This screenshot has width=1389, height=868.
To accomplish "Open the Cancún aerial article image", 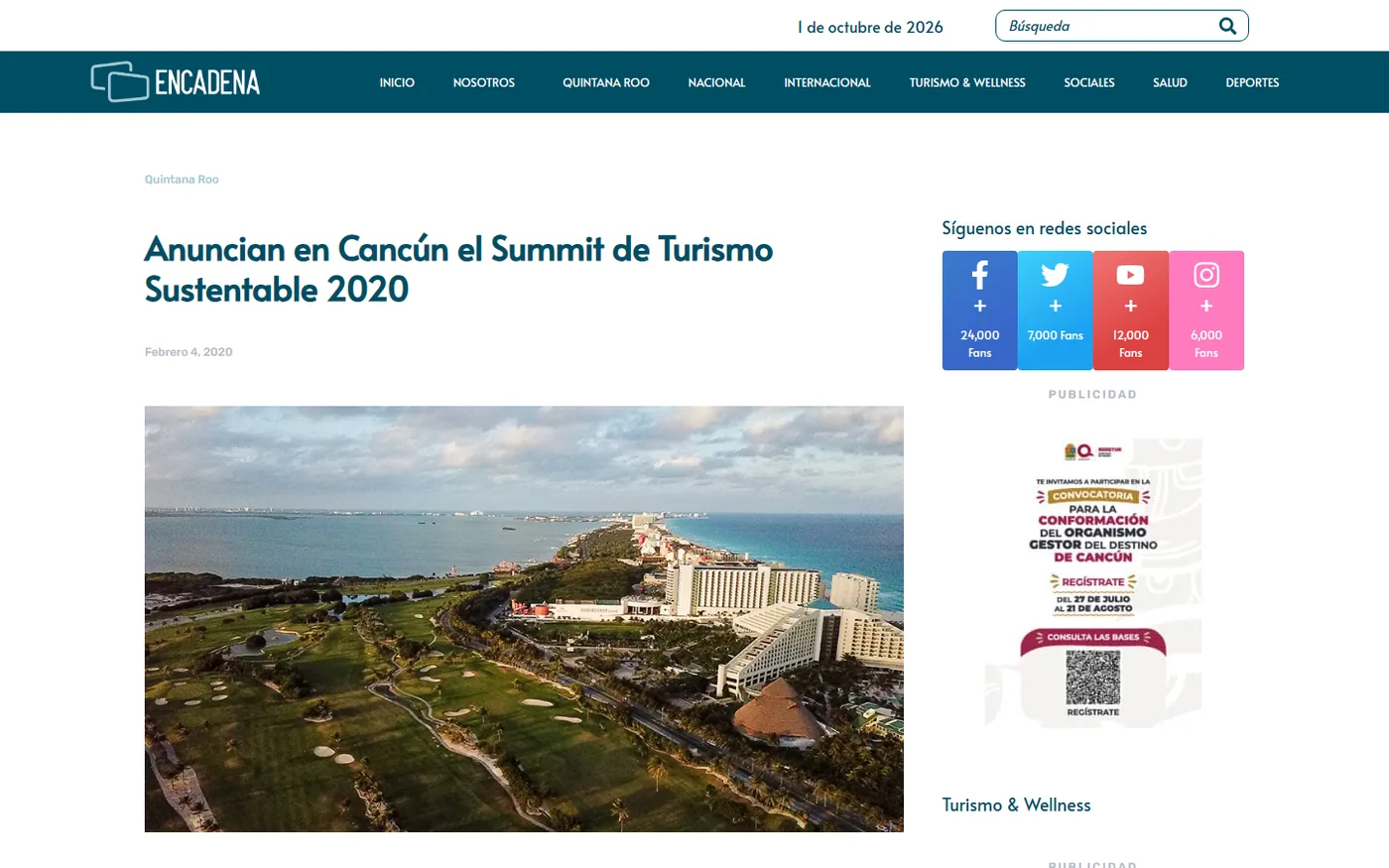I will (524, 619).
